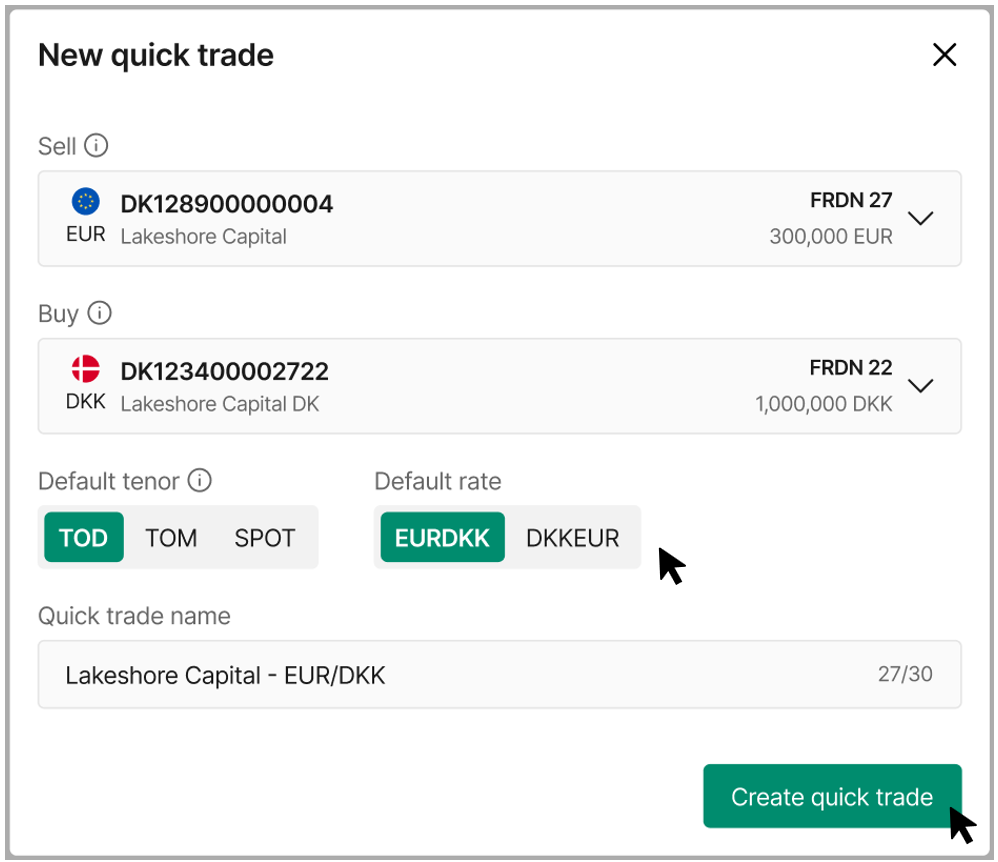Choose SPOT as default tenor
998x862 pixels.
265,537
